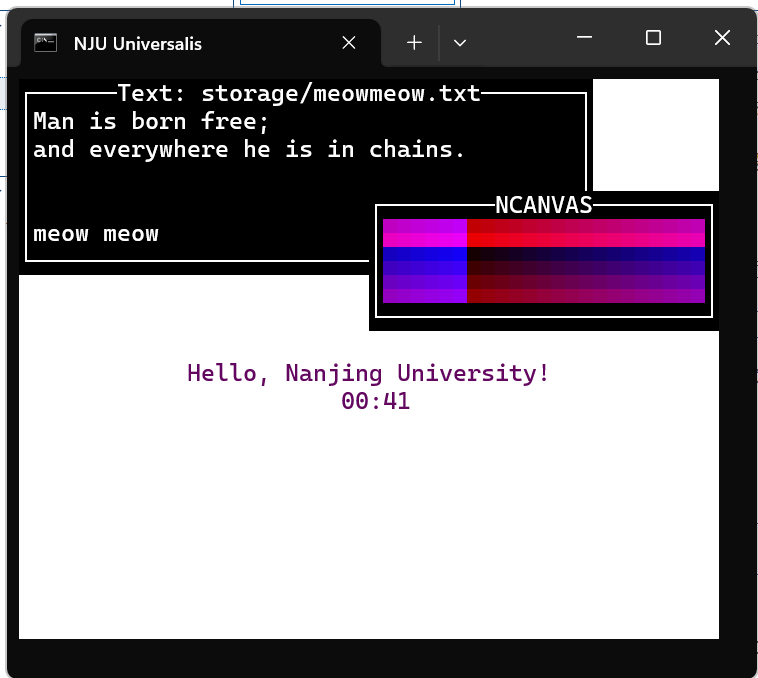Click the terminal icon in the tab
This screenshot has width=758, height=678.
[44, 43]
